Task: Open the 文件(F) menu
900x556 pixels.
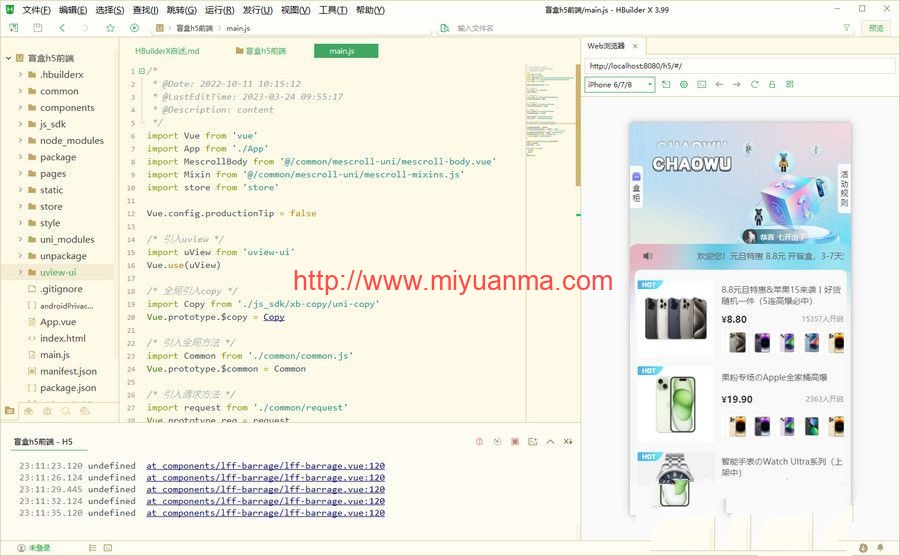Action: tap(36, 10)
